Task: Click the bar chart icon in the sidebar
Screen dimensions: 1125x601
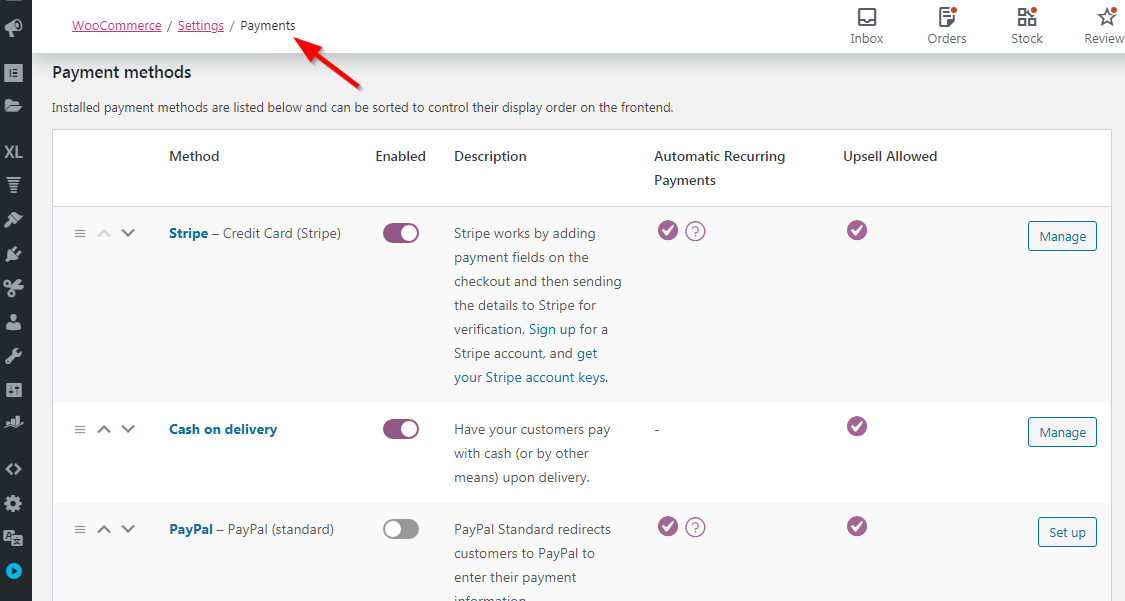Action: tap(14, 423)
